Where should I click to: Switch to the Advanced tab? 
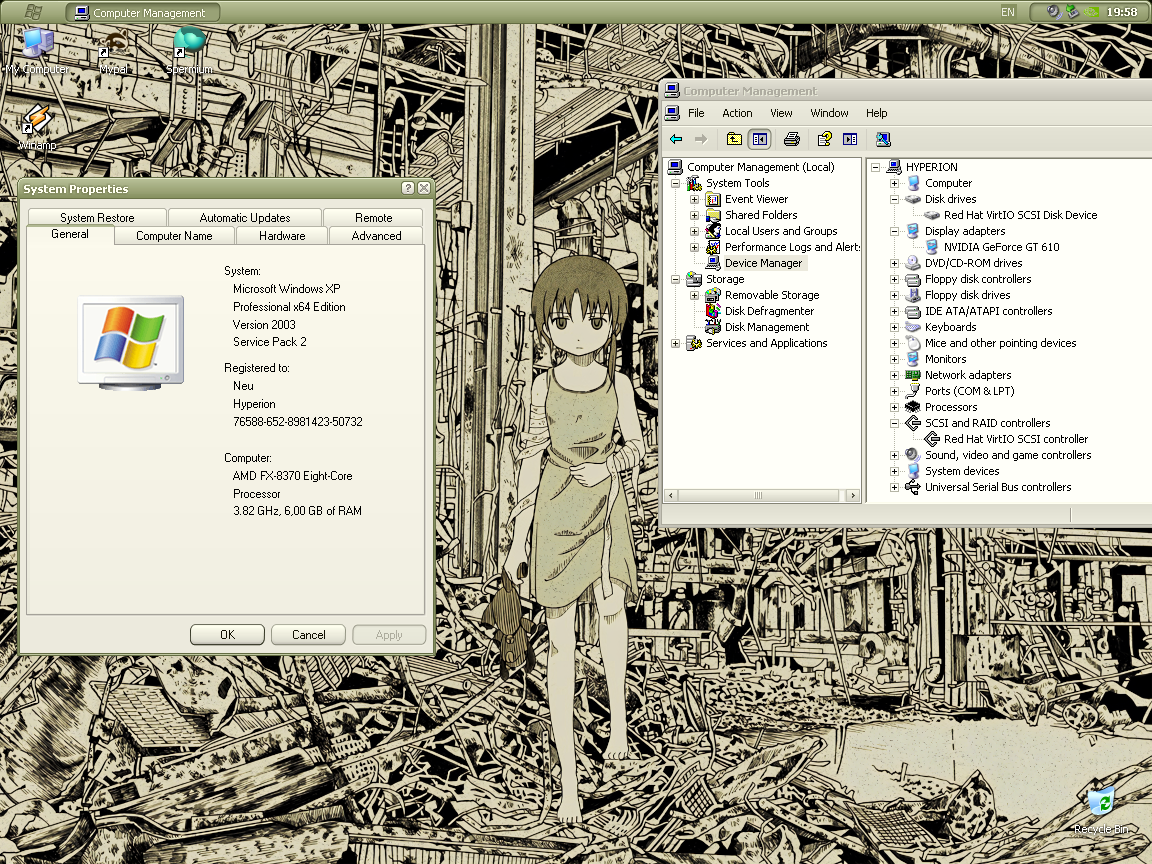(376, 236)
